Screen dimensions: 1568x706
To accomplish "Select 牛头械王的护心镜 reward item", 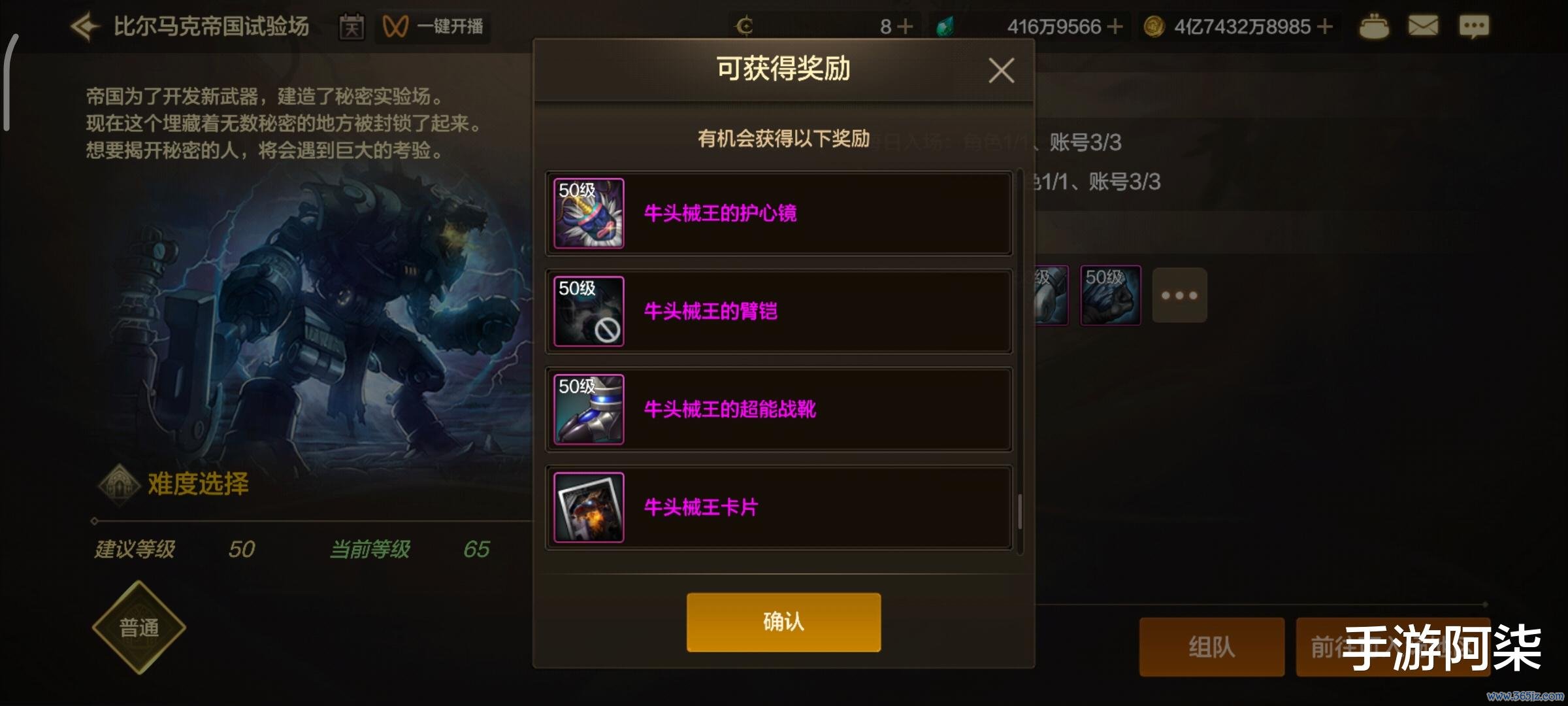I will coord(779,213).
